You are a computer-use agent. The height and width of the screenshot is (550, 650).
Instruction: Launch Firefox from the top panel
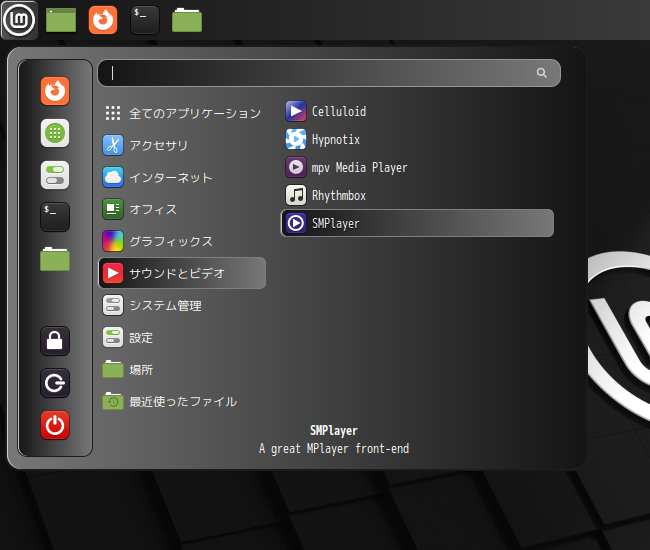103,20
